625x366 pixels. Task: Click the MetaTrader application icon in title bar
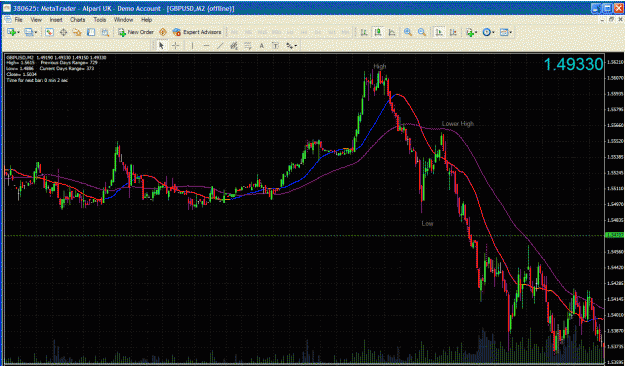tap(7, 8)
